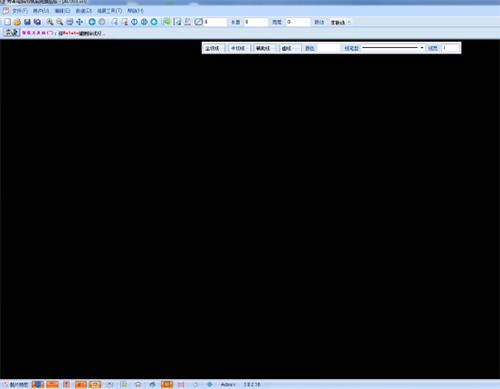This screenshot has width=500, height=389.
Task: Toggle the 半切线 line type button
Action: click(x=238, y=48)
